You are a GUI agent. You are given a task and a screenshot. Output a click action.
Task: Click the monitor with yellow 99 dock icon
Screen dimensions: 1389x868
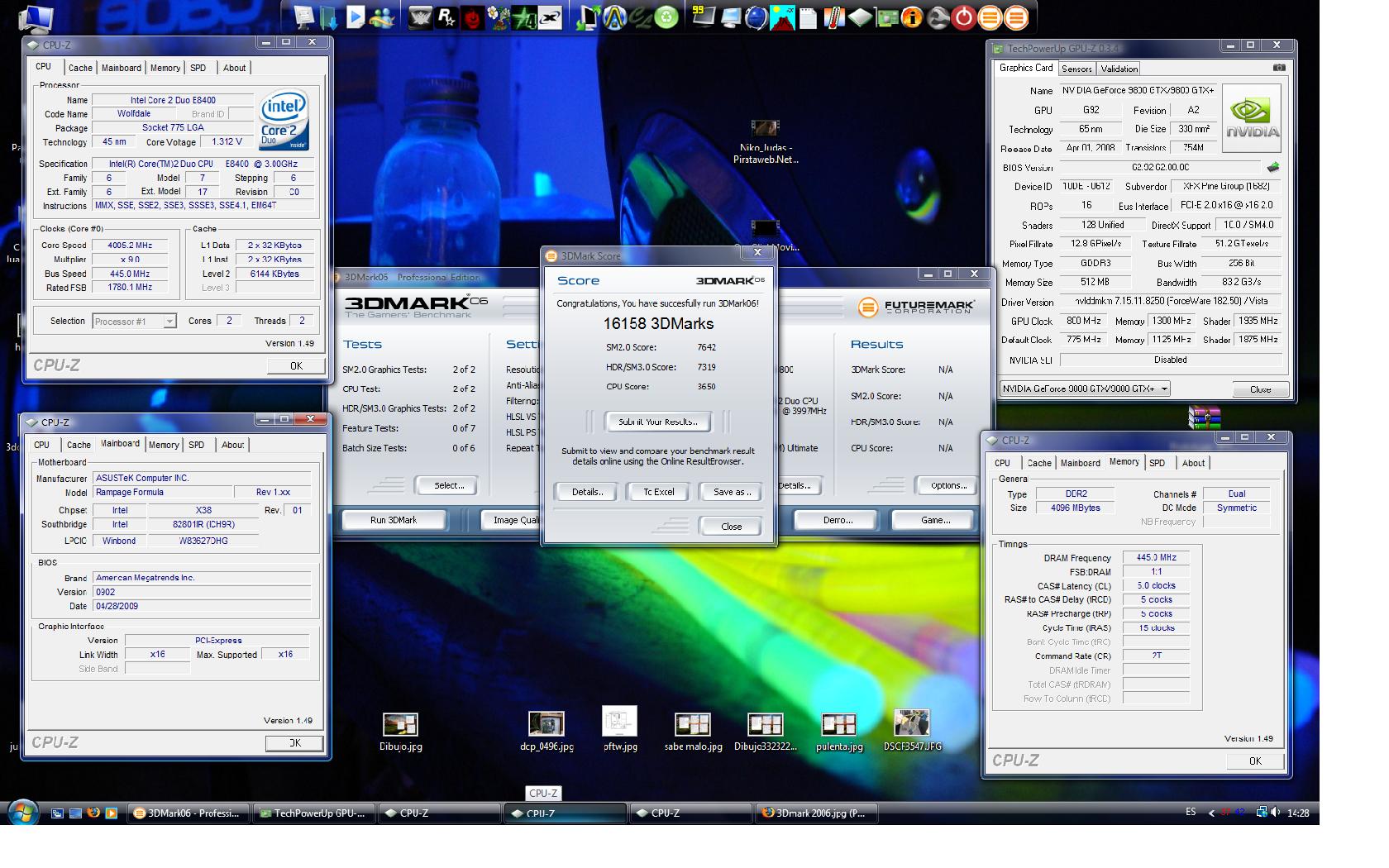pyautogui.click(x=704, y=17)
